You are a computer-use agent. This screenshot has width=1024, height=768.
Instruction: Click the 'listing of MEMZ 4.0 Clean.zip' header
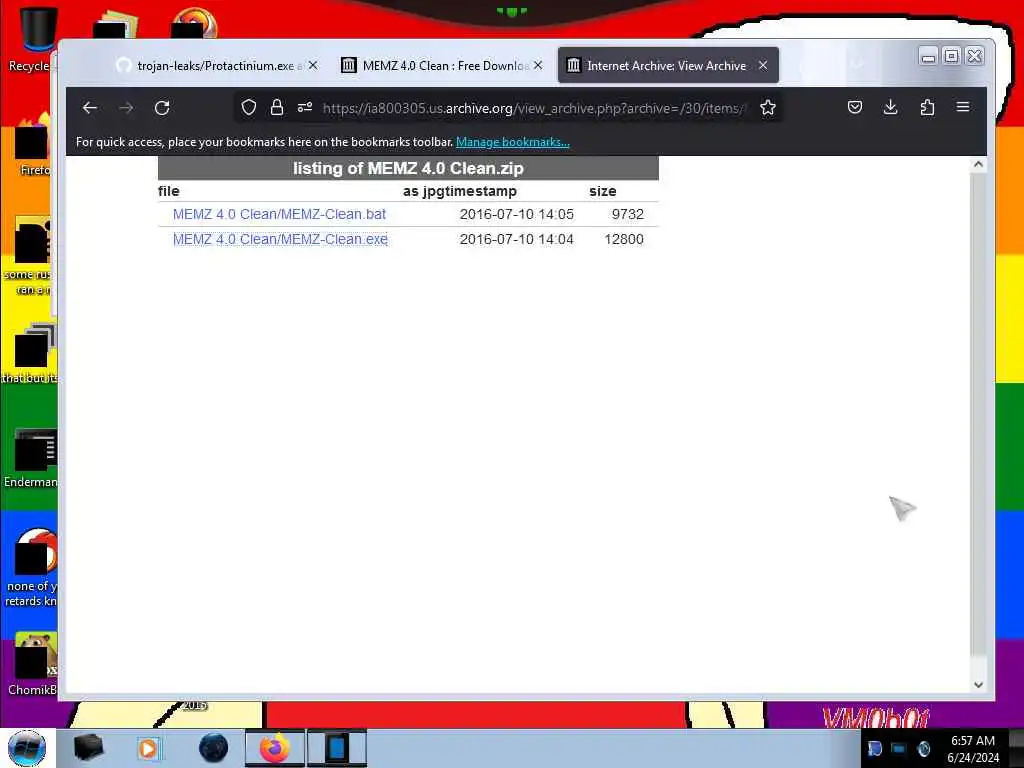point(408,168)
